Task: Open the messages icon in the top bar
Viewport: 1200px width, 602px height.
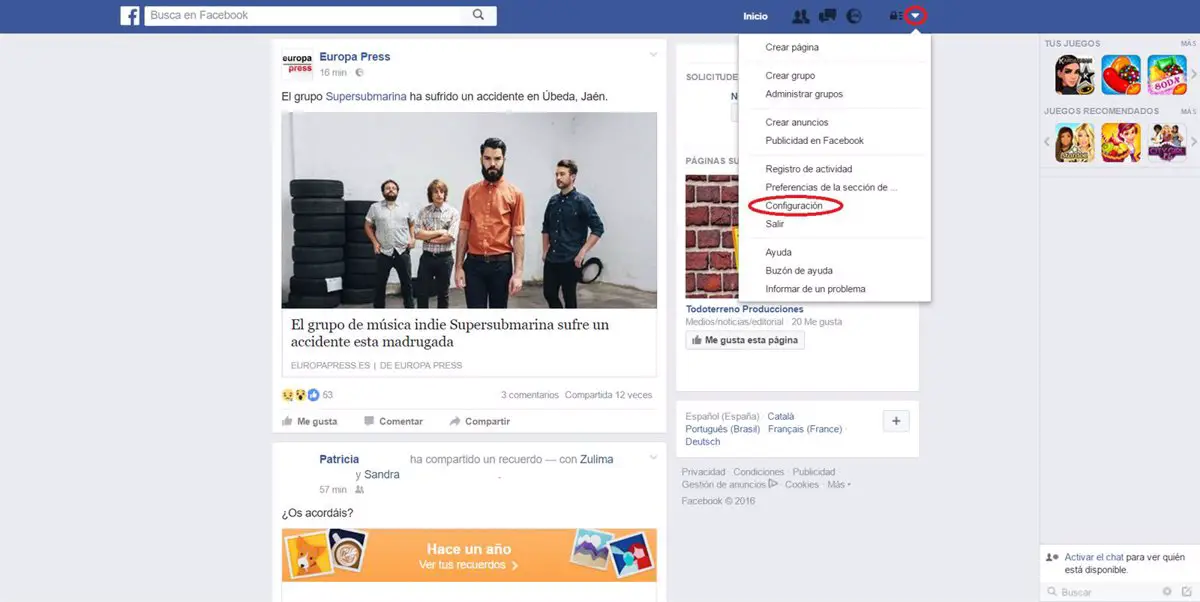Action: (827, 16)
